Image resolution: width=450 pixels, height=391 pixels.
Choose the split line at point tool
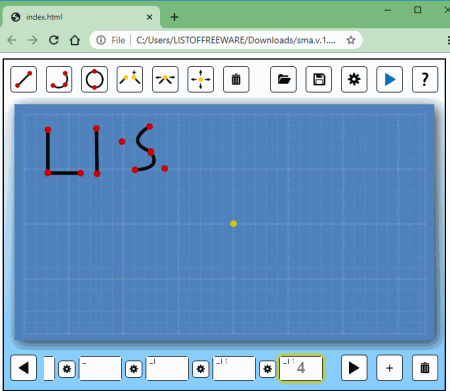click(165, 79)
